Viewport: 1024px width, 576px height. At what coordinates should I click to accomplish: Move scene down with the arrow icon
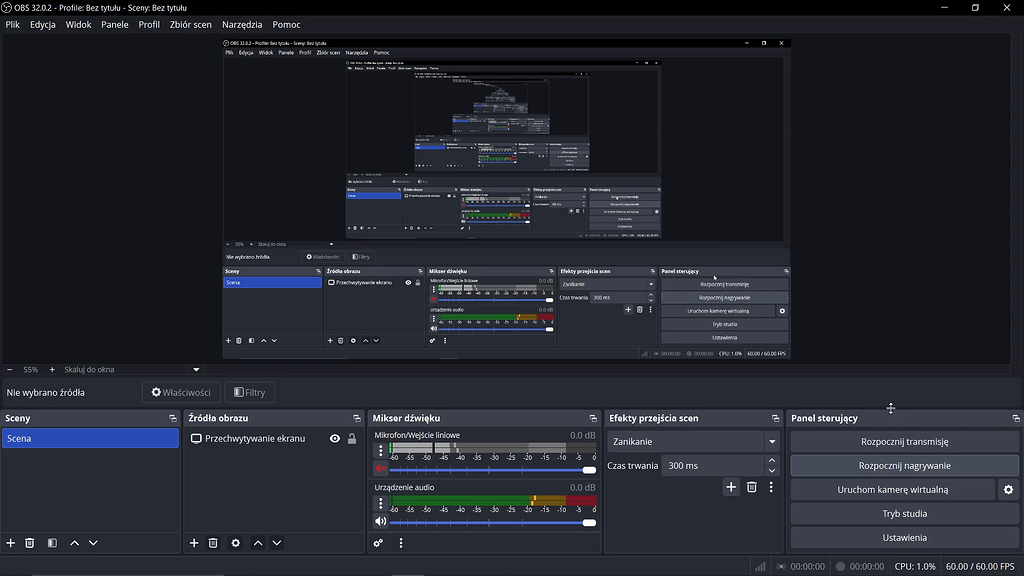93,543
